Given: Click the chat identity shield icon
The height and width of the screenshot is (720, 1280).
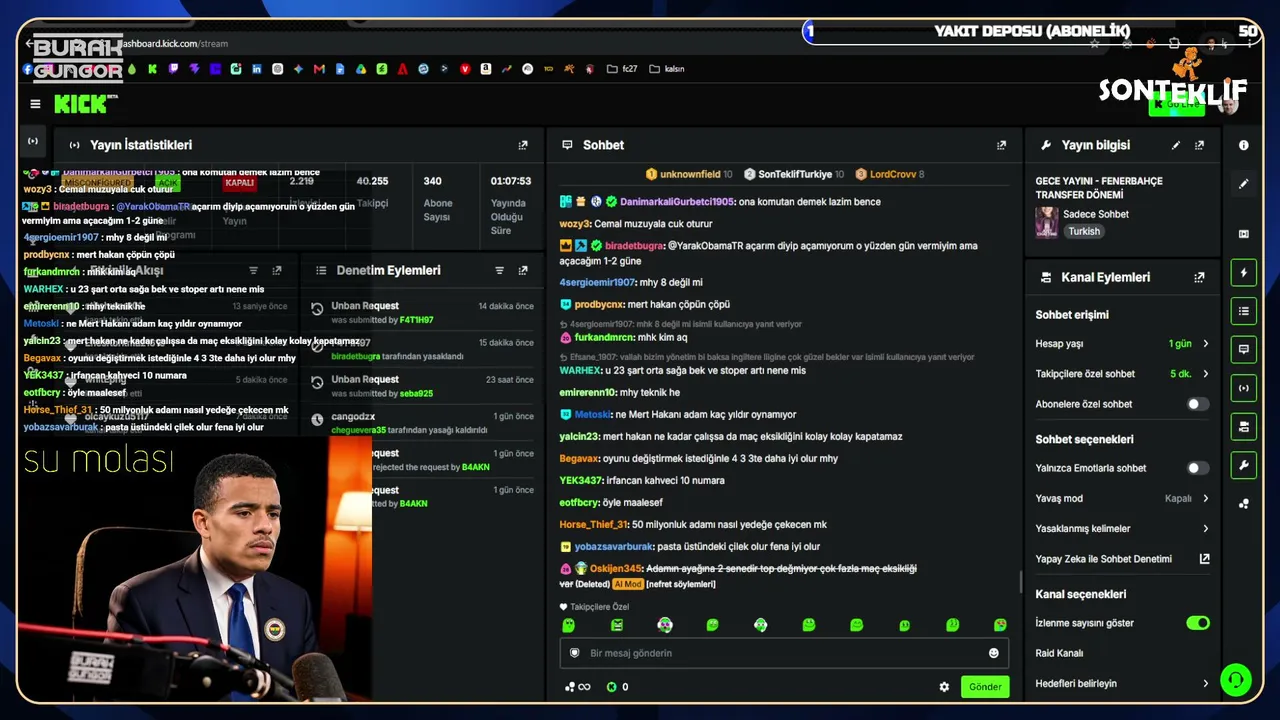Looking at the screenshot, I should [574, 653].
